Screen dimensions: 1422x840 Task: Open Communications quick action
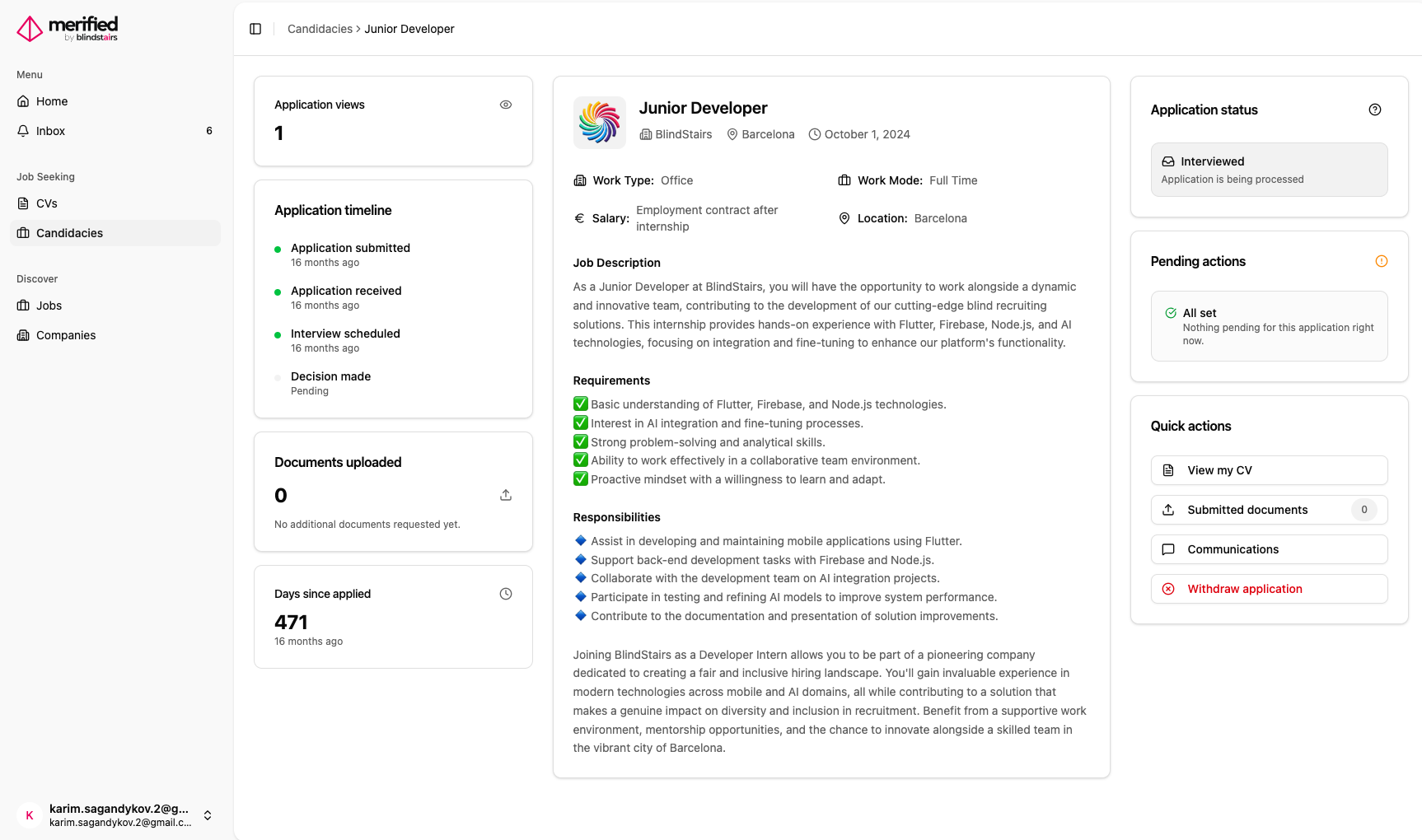point(1269,549)
